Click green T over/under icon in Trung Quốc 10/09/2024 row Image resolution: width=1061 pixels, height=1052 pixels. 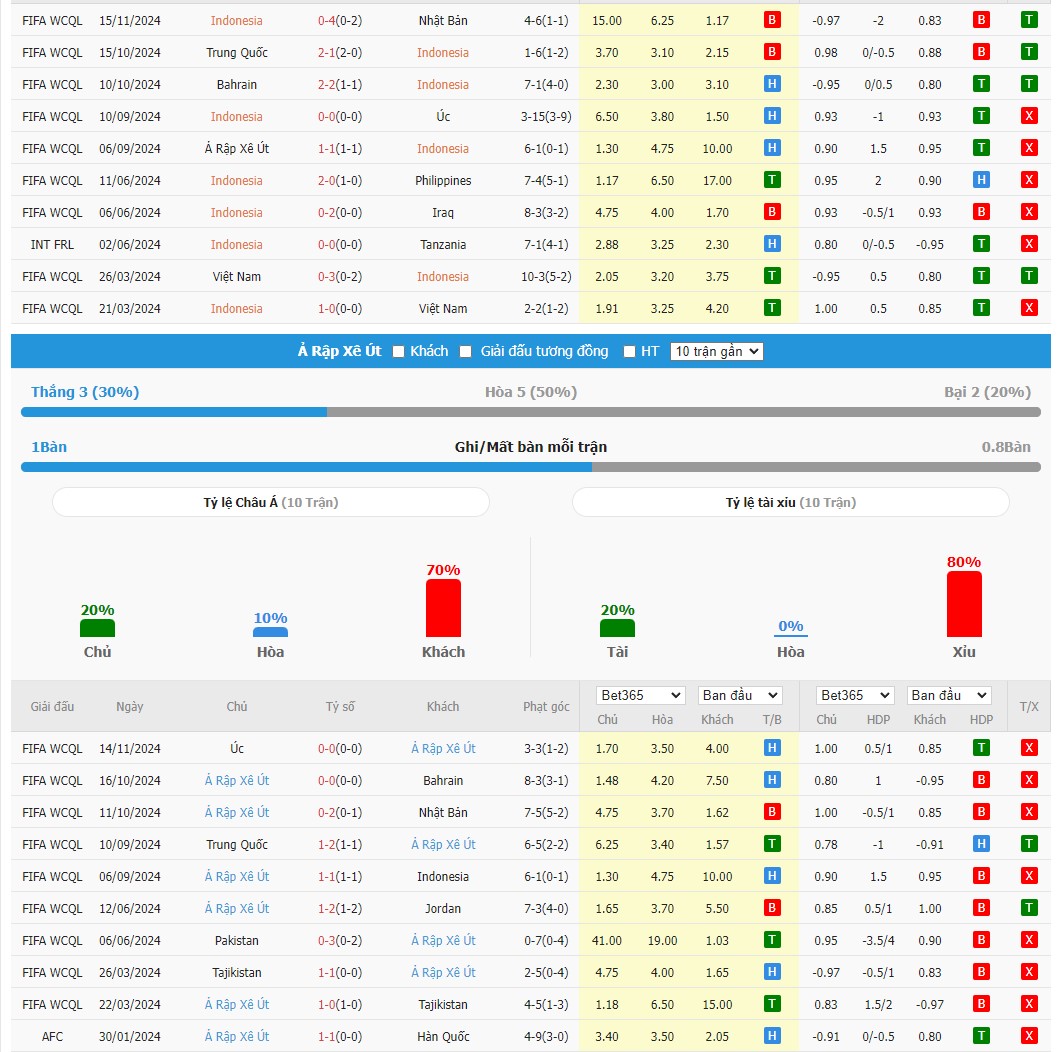(1029, 844)
